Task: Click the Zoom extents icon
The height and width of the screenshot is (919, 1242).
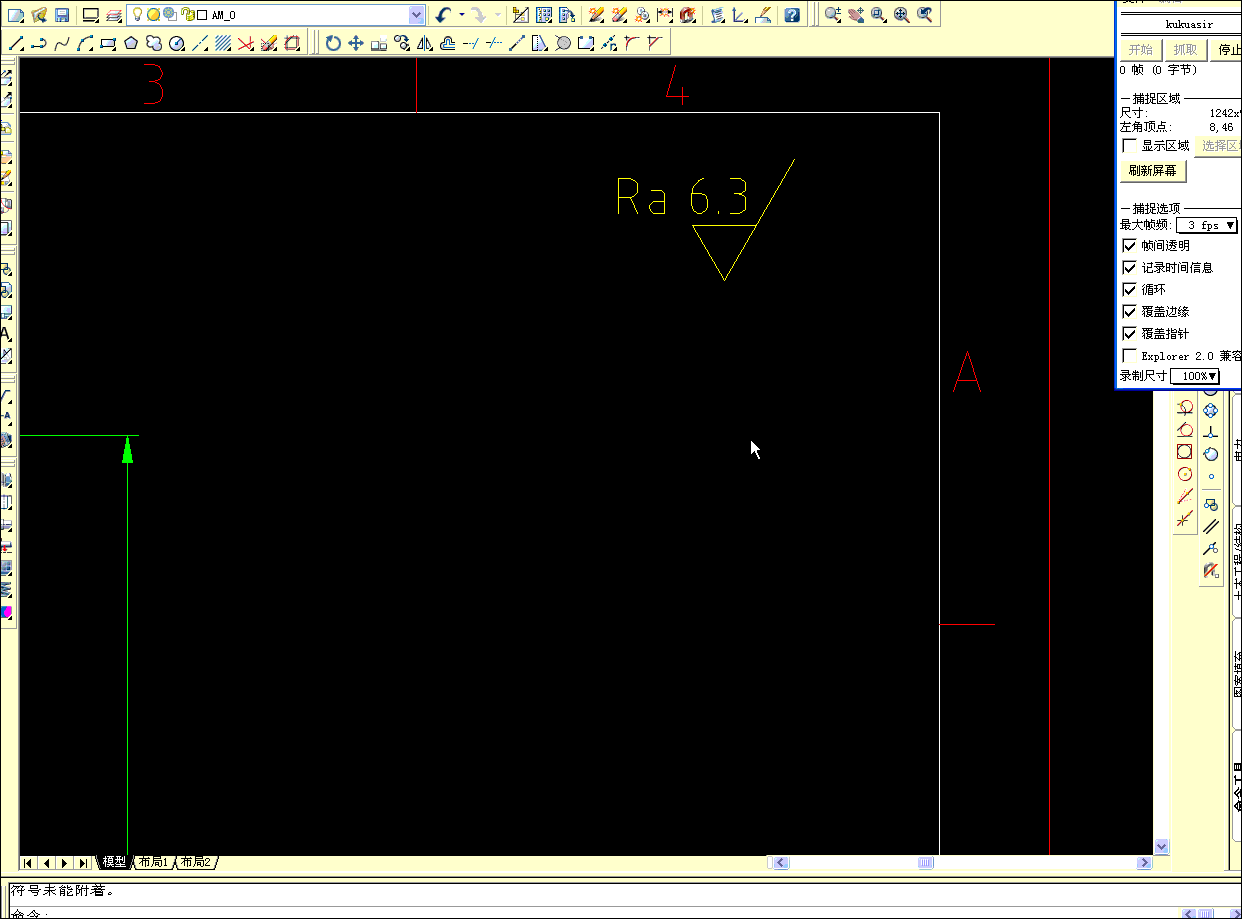Action: [902, 15]
